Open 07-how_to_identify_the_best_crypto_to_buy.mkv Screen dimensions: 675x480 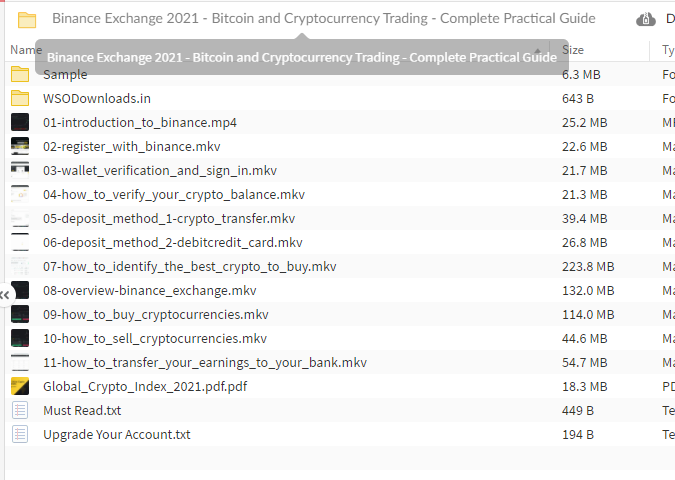(x=189, y=266)
